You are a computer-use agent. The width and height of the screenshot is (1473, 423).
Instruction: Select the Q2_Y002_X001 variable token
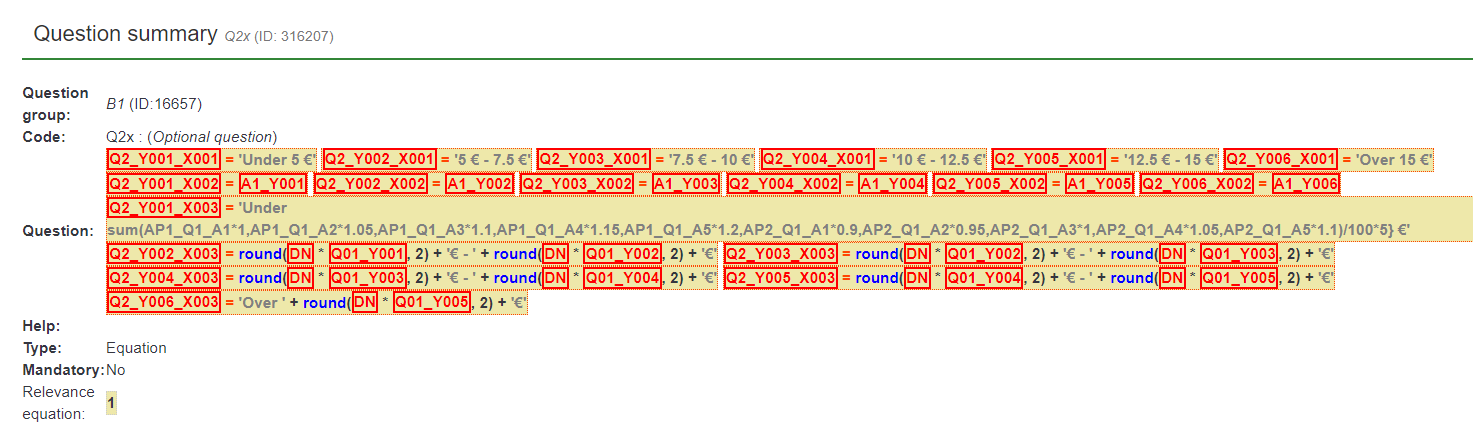[x=379, y=159]
